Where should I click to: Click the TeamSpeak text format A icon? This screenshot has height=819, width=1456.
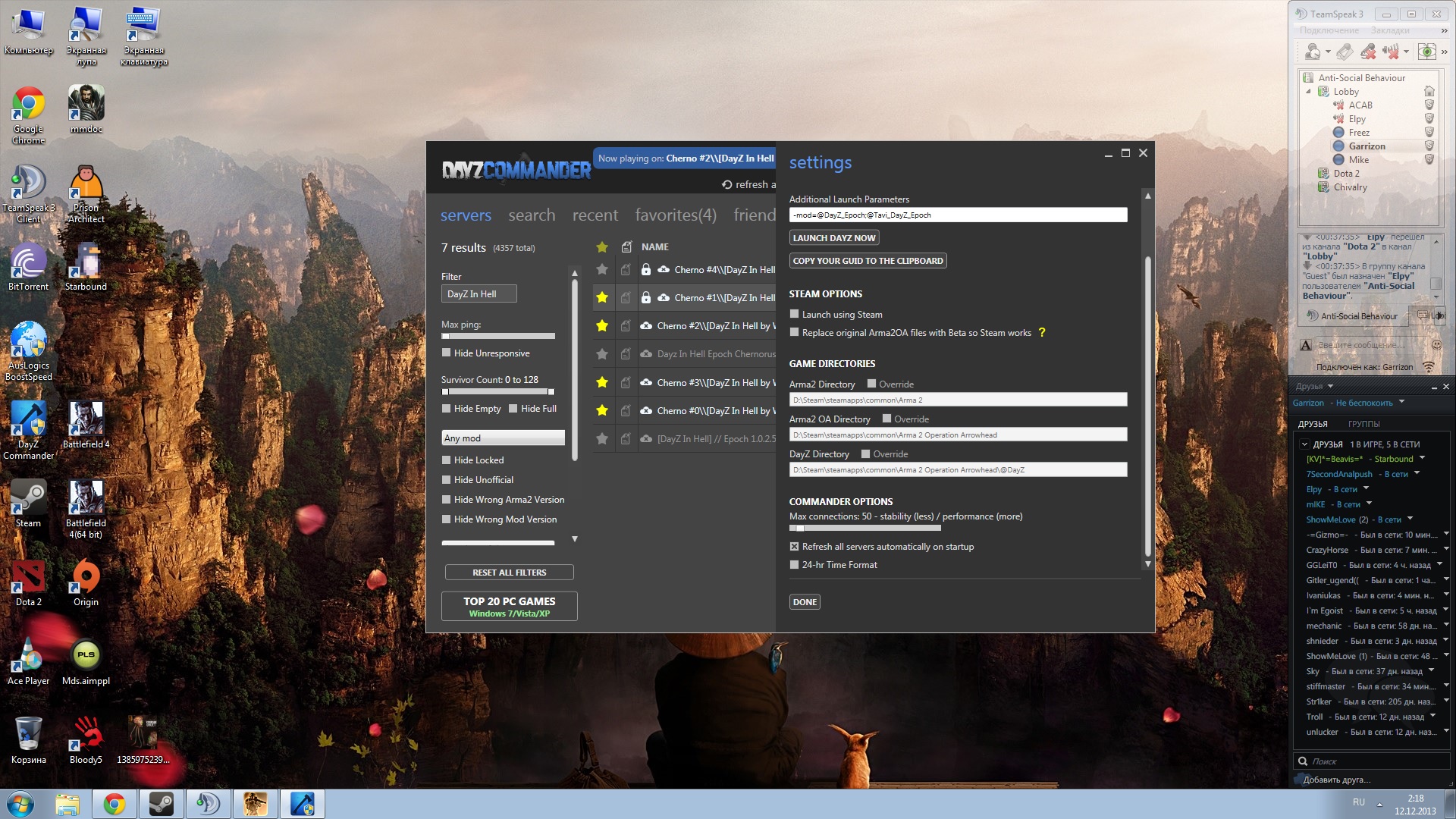tap(1306, 345)
